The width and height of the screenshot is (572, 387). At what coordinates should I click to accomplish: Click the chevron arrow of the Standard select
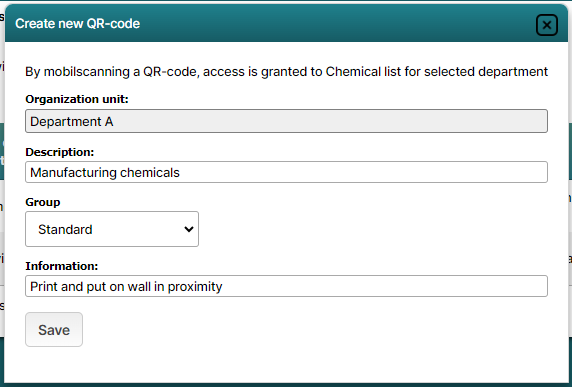[x=189, y=229]
